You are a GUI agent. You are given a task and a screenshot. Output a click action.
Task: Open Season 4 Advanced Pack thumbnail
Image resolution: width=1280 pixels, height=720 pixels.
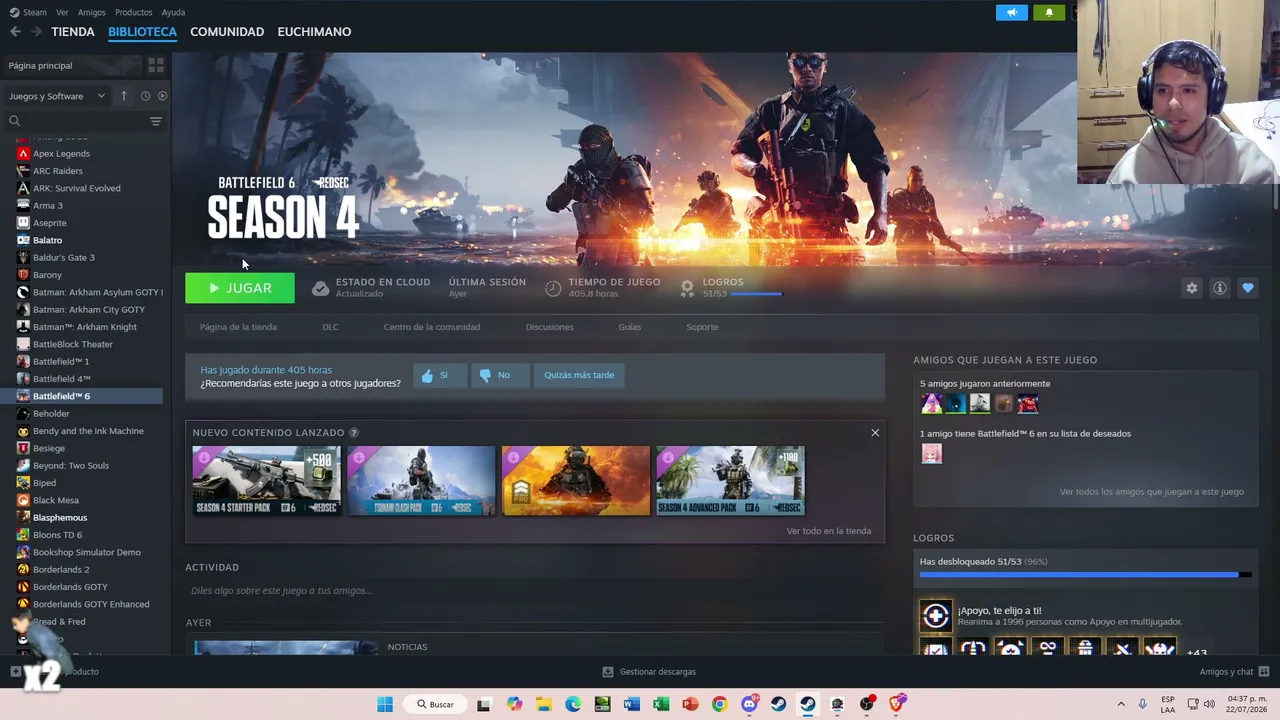(x=730, y=481)
